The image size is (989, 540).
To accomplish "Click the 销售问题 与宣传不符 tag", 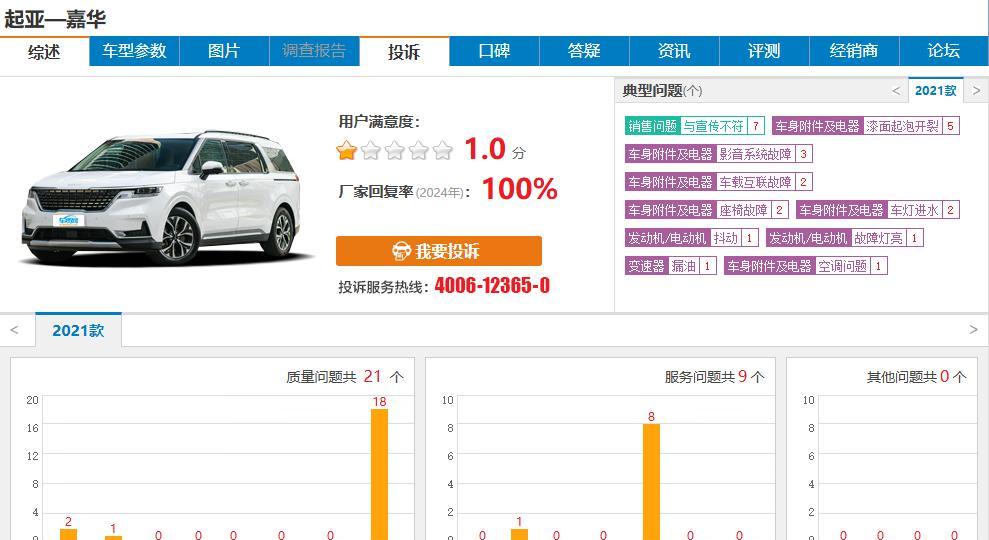I will tap(695, 126).
